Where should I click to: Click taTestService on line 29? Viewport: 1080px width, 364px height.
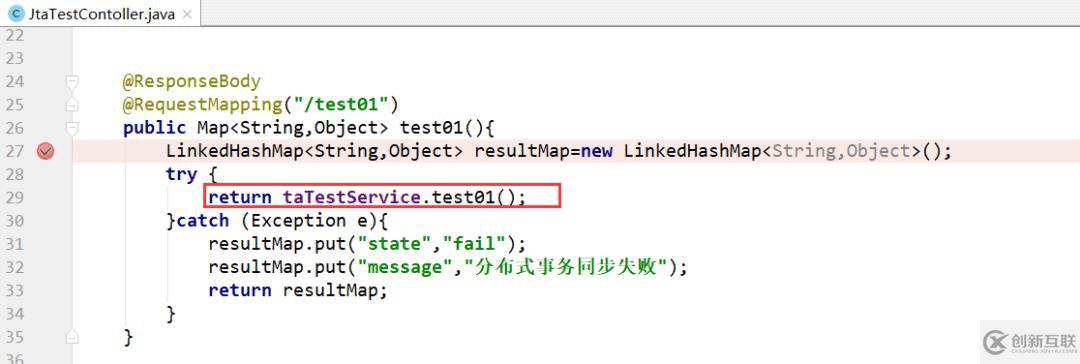point(351,197)
